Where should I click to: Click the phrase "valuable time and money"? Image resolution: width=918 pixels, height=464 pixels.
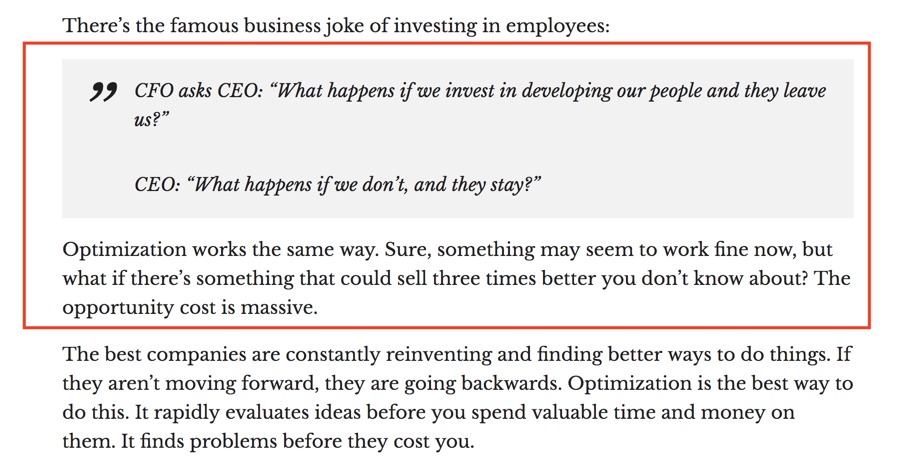click(x=661, y=412)
